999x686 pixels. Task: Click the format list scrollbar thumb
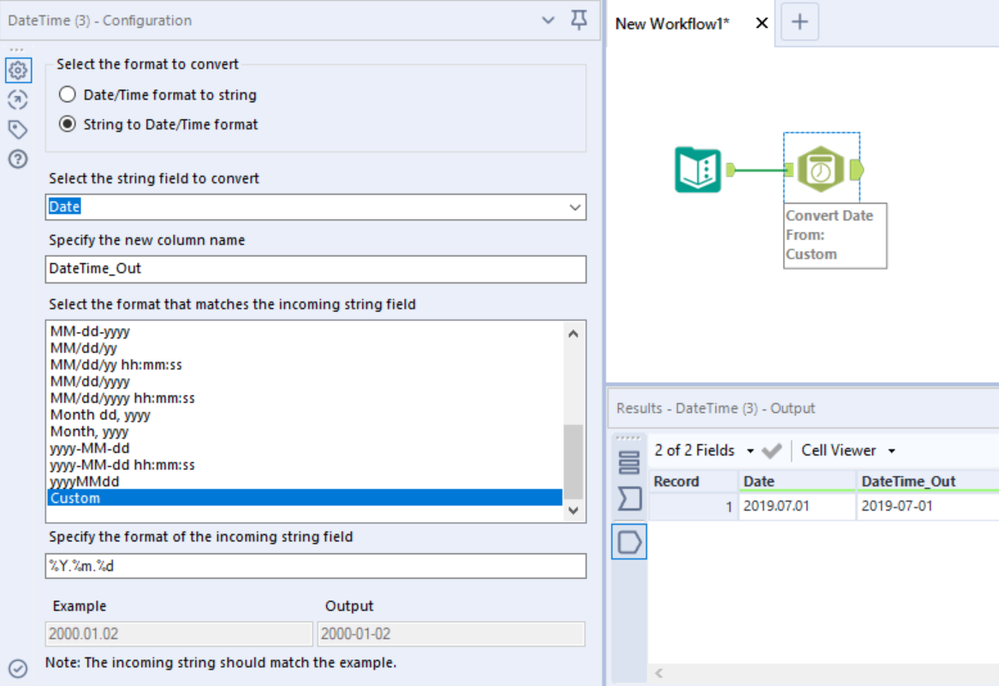pyautogui.click(x=573, y=461)
